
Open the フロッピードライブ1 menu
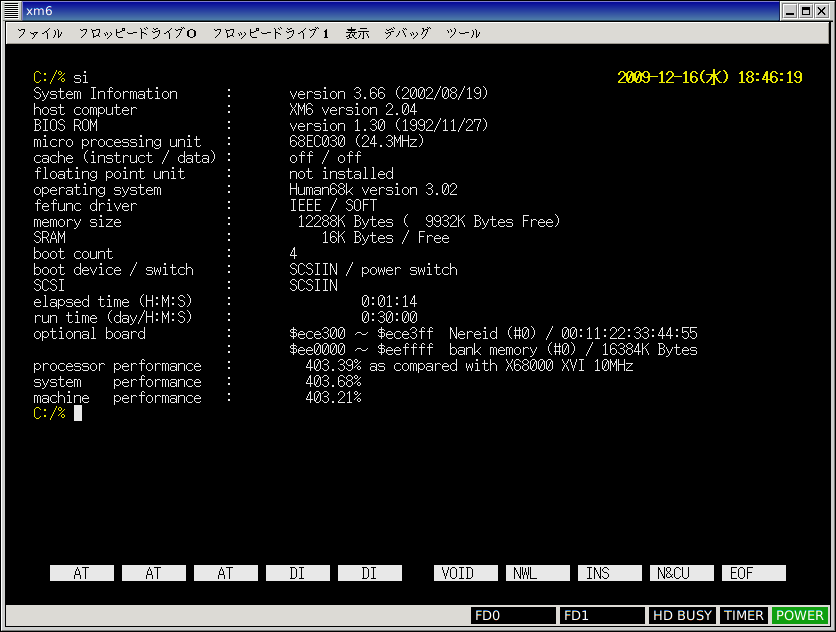[271, 34]
